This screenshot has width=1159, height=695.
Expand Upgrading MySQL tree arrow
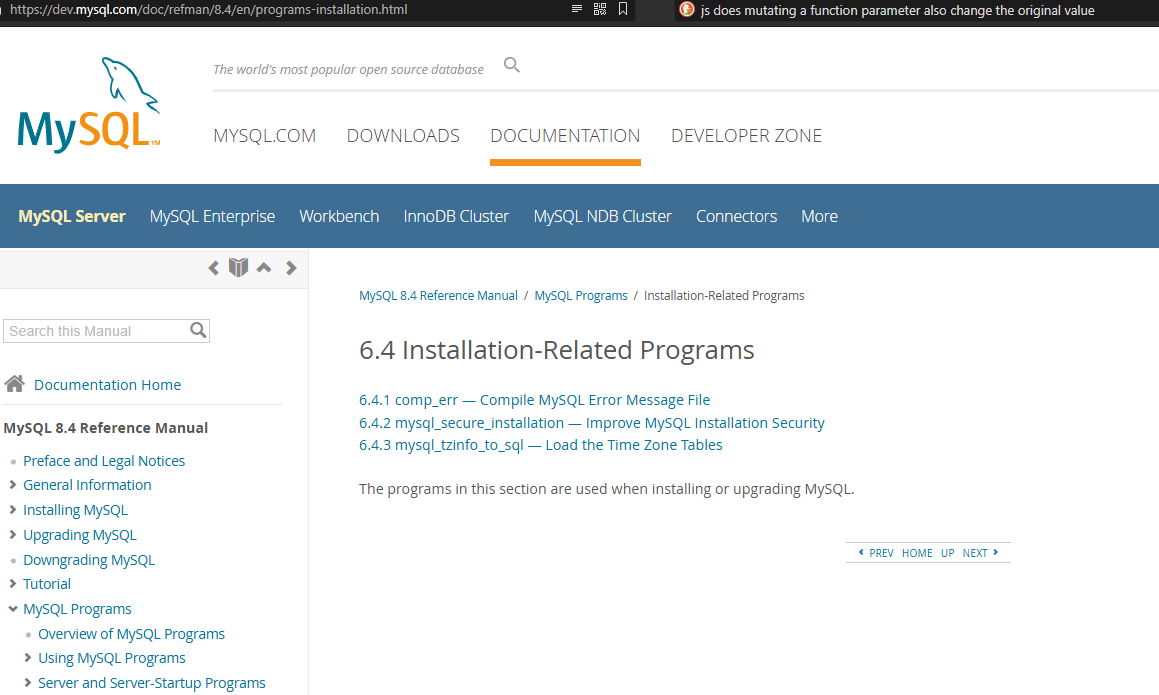tap(13, 534)
